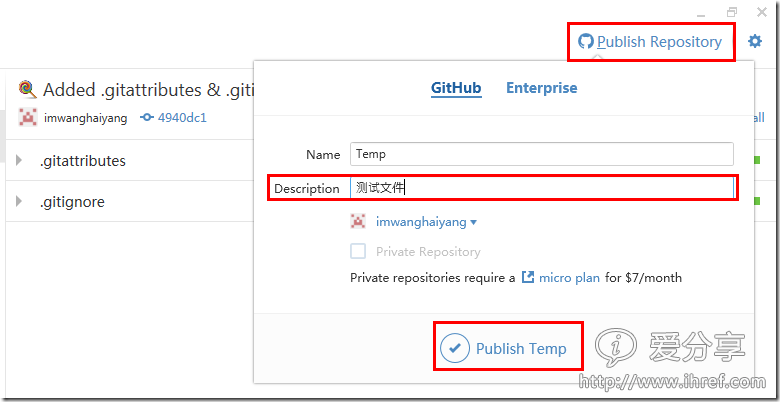Click the imwanghaiyang commit author avatar

pos(27,116)
